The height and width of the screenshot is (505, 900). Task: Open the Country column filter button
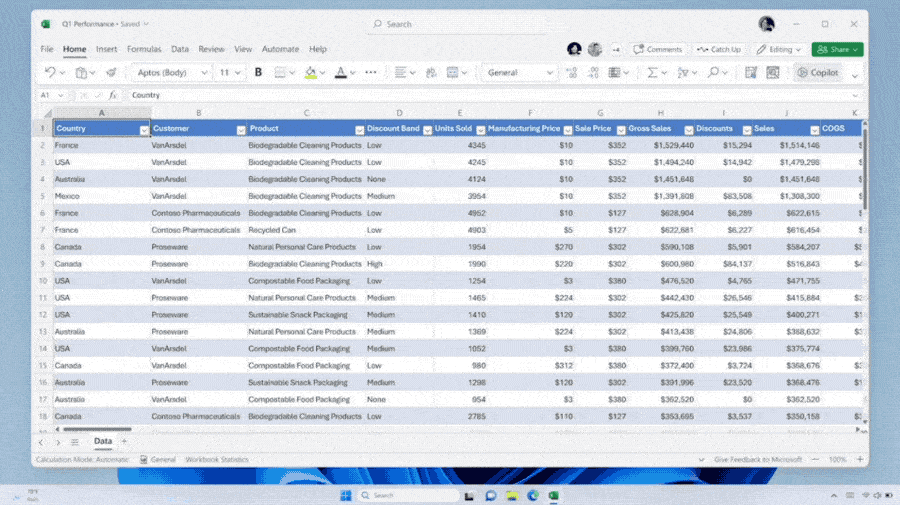(x=144, y=129)
